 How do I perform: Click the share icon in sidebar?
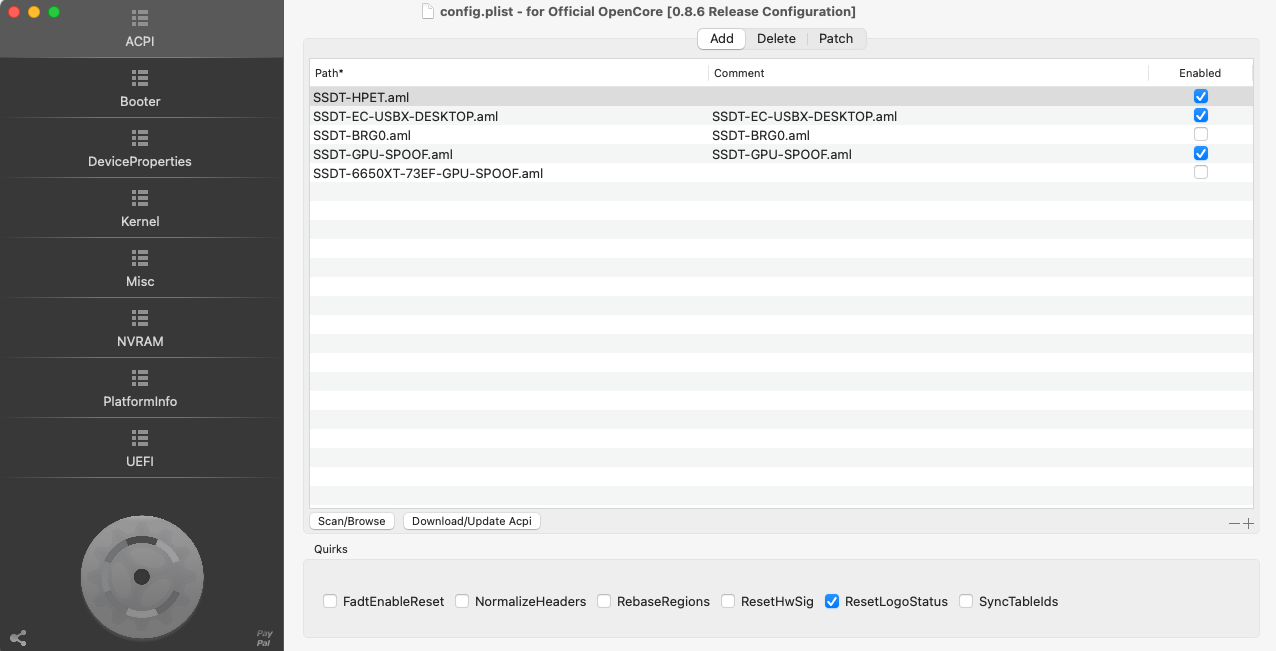(x=18, y=638)
